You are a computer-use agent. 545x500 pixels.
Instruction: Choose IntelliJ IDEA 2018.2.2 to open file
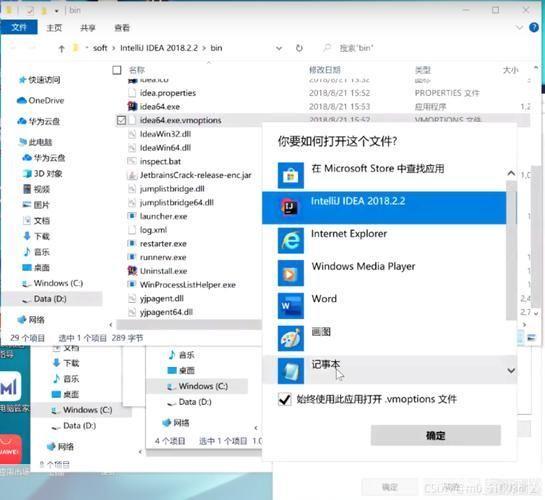[x=384, y=208]
